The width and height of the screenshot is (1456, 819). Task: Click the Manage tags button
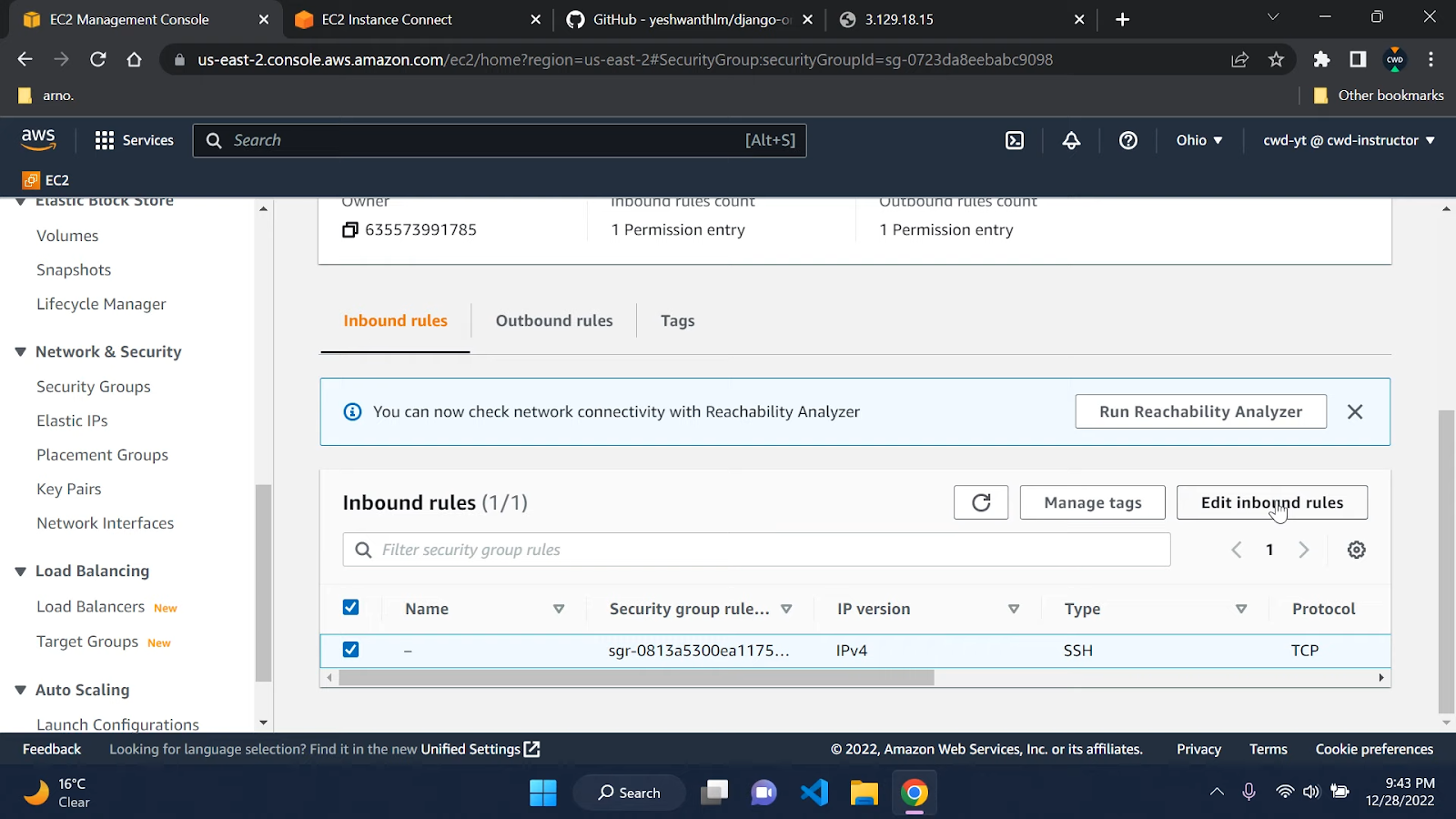tap(1092, 502)
